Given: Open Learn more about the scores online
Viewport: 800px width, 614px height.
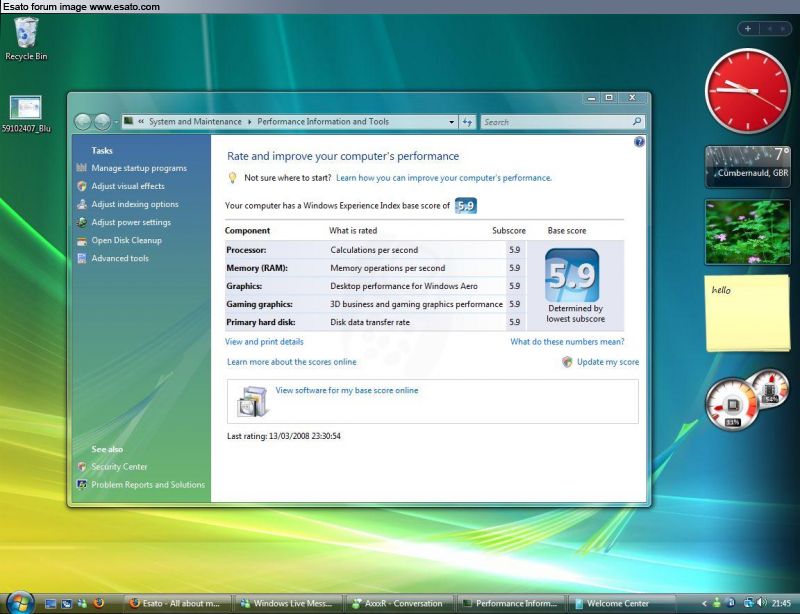Looking at the screenshot, I should click(292, 362).
